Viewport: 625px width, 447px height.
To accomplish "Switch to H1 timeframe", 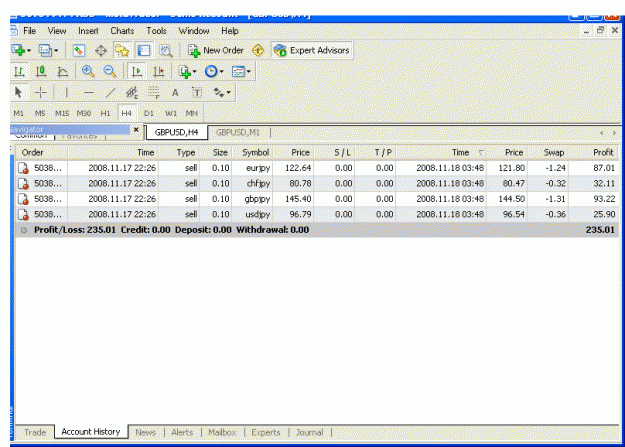I will (x=105, y=113).
